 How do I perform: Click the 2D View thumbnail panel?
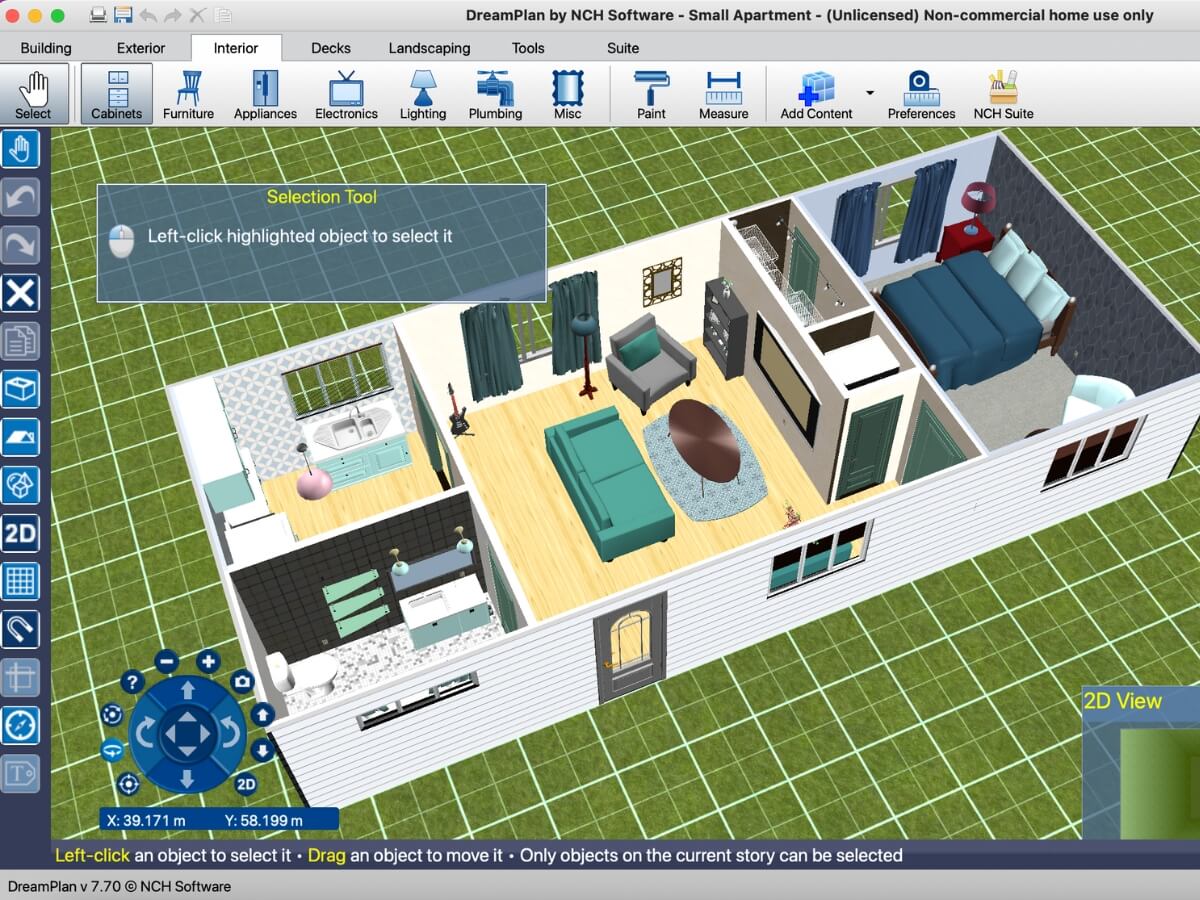tap(1141, 762)
